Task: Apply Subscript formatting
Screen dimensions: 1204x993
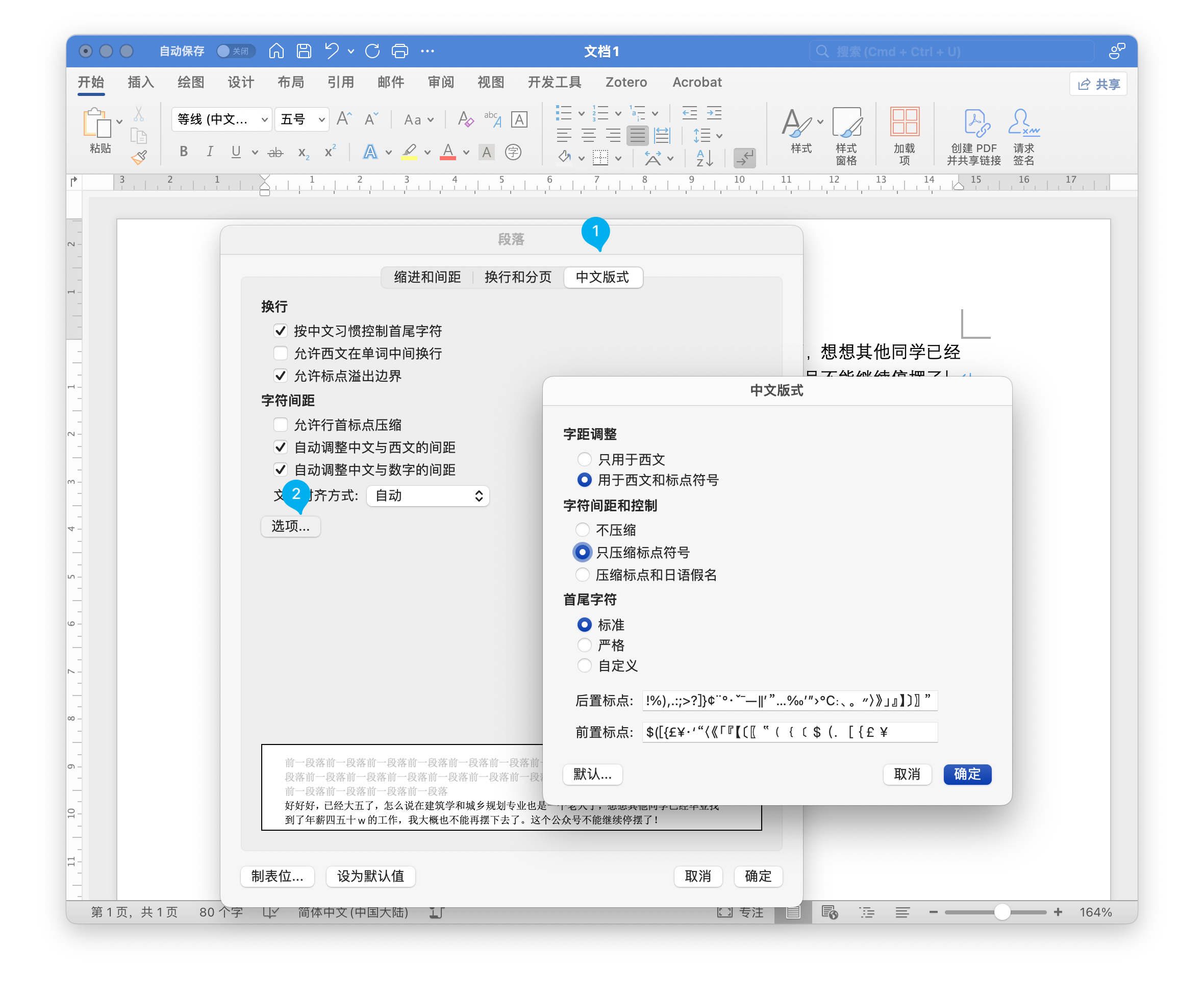Action: [303, 152]
